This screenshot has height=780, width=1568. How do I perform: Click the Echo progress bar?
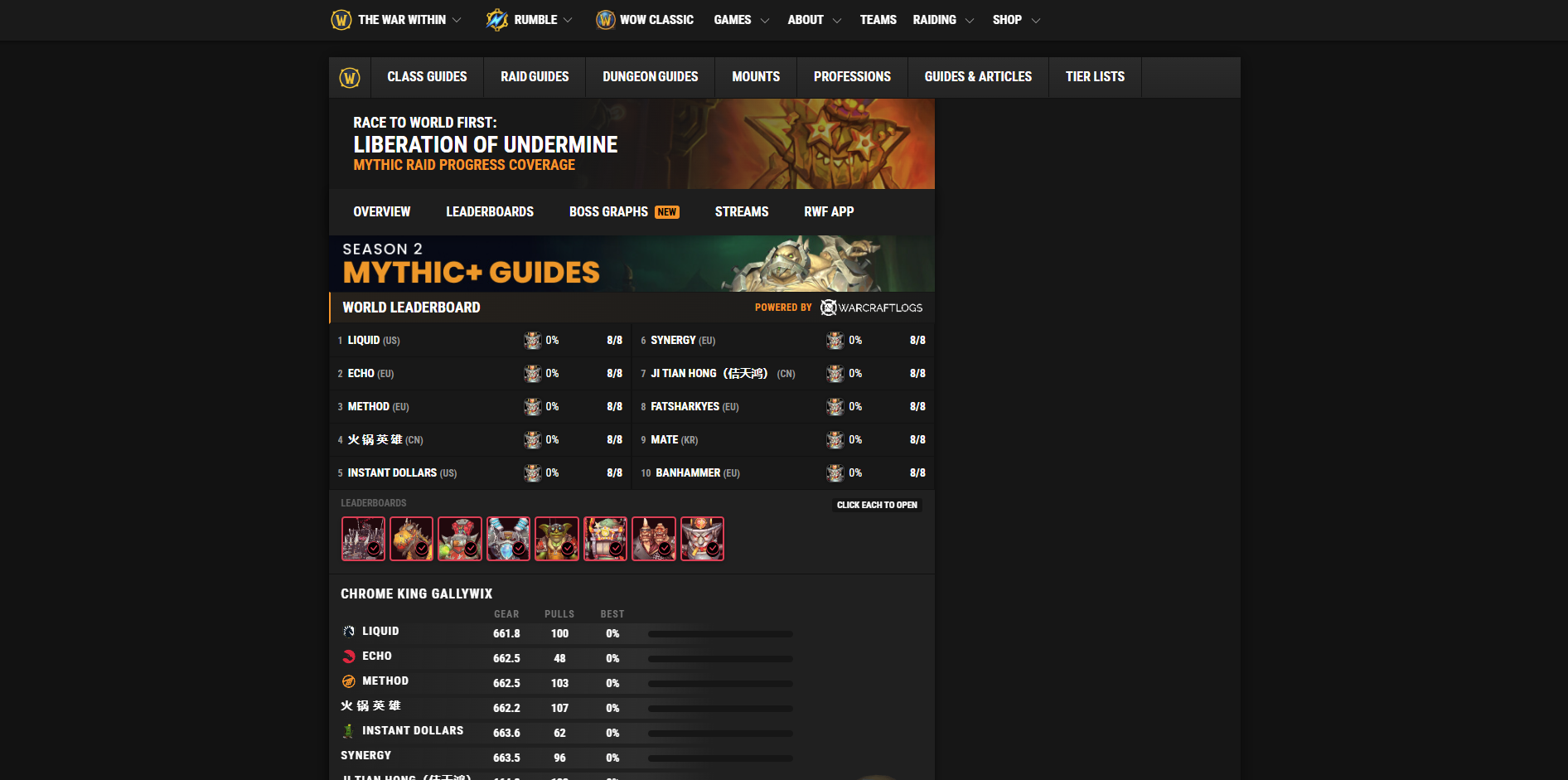point(720,659)
